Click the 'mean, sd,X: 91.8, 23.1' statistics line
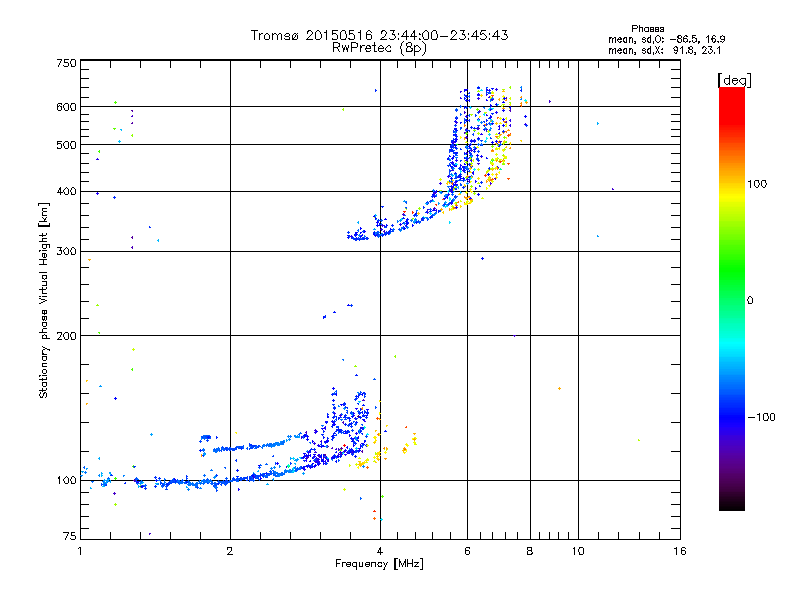The width and height of the screenshot is (800, 600). point(664,50)
